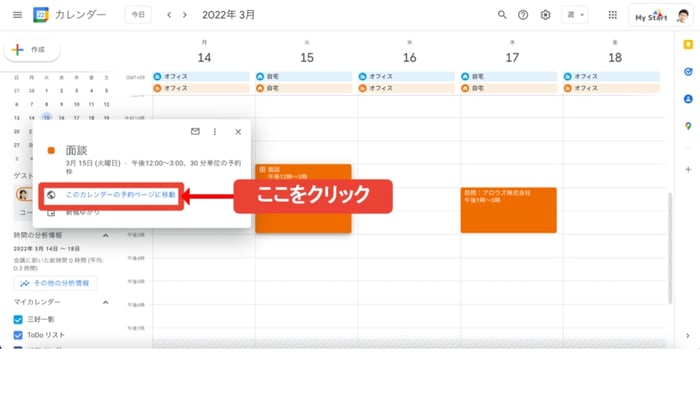Click blue 自宅 location chip on day 17

(509, 76)
